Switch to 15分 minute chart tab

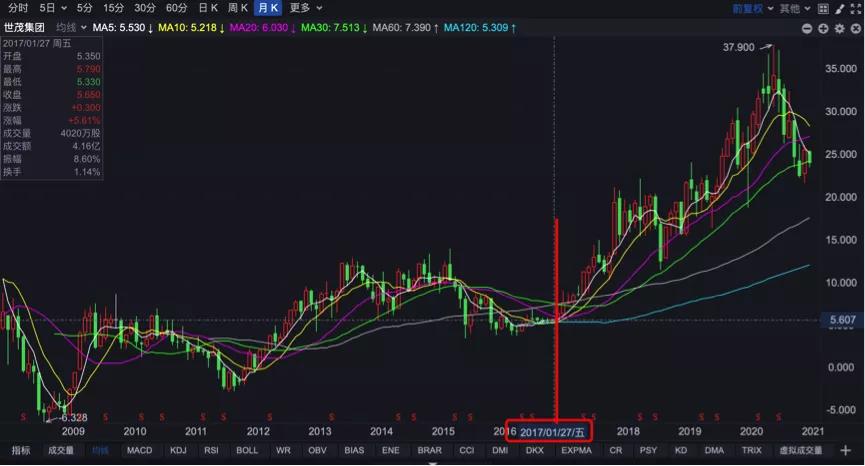[113, 8]
